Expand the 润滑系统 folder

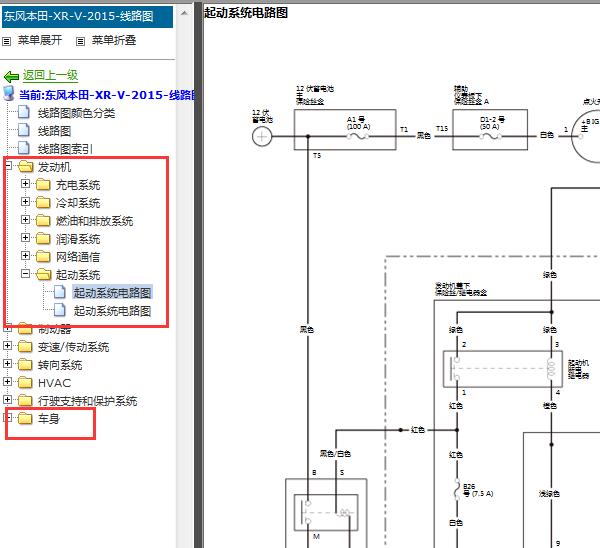(x=25, y=238)
